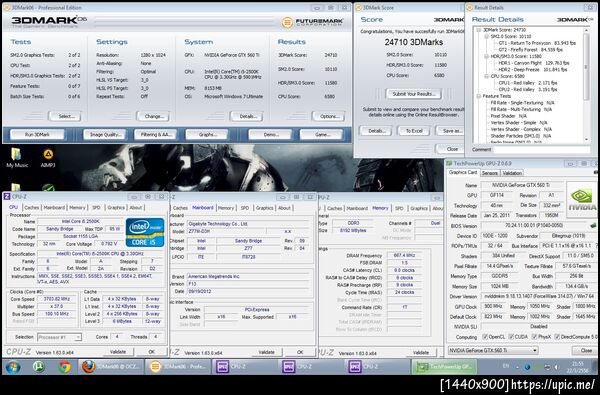Click Change... under Settings
The height and width of the screenshot is (395, 600).
click(153, 116)
